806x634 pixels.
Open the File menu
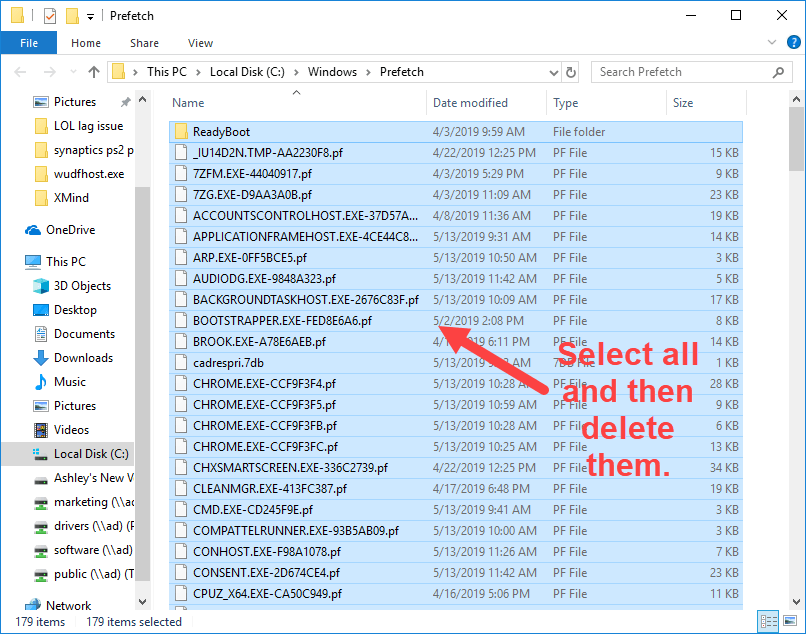pos(29,43)
